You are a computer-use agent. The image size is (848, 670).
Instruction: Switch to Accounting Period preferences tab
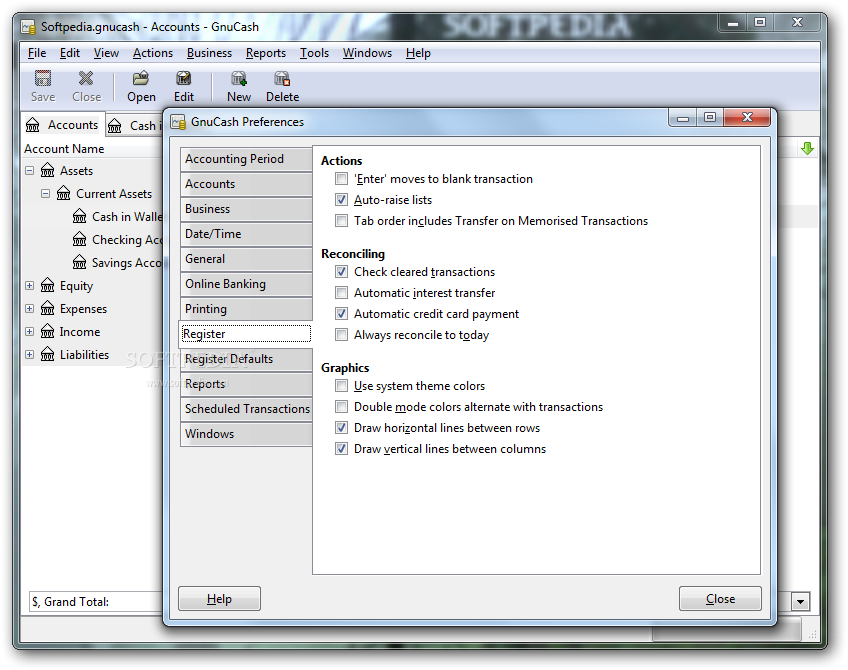click(246, 159)
